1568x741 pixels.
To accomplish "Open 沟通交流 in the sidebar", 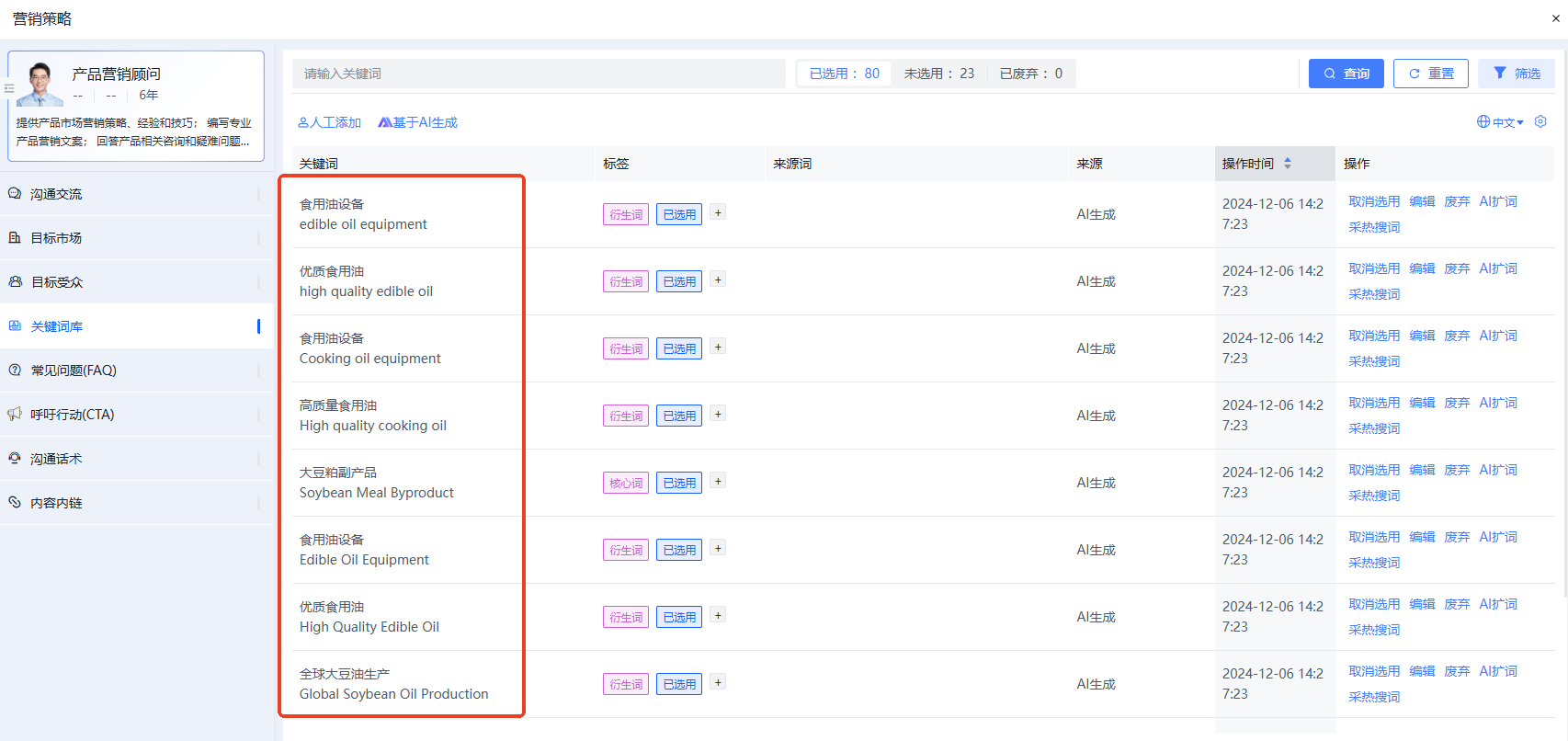I will (x=56, y=194).
